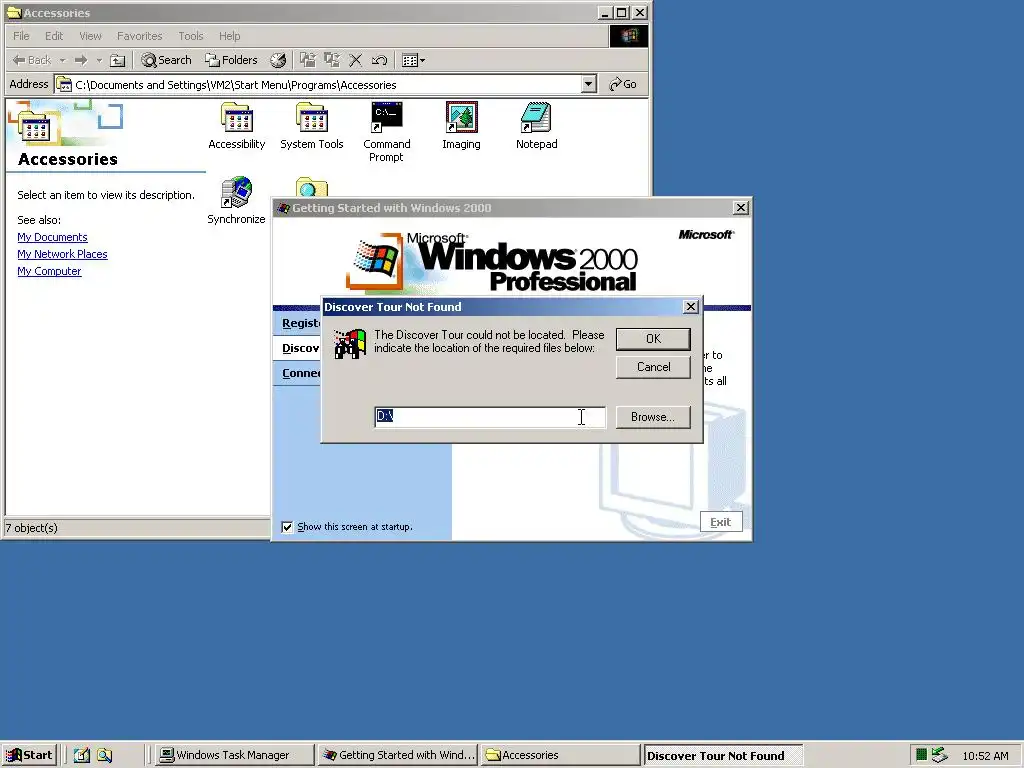Follow the My Network Places link
This screenshot has height=768, width=1024.
pos(62,254)
